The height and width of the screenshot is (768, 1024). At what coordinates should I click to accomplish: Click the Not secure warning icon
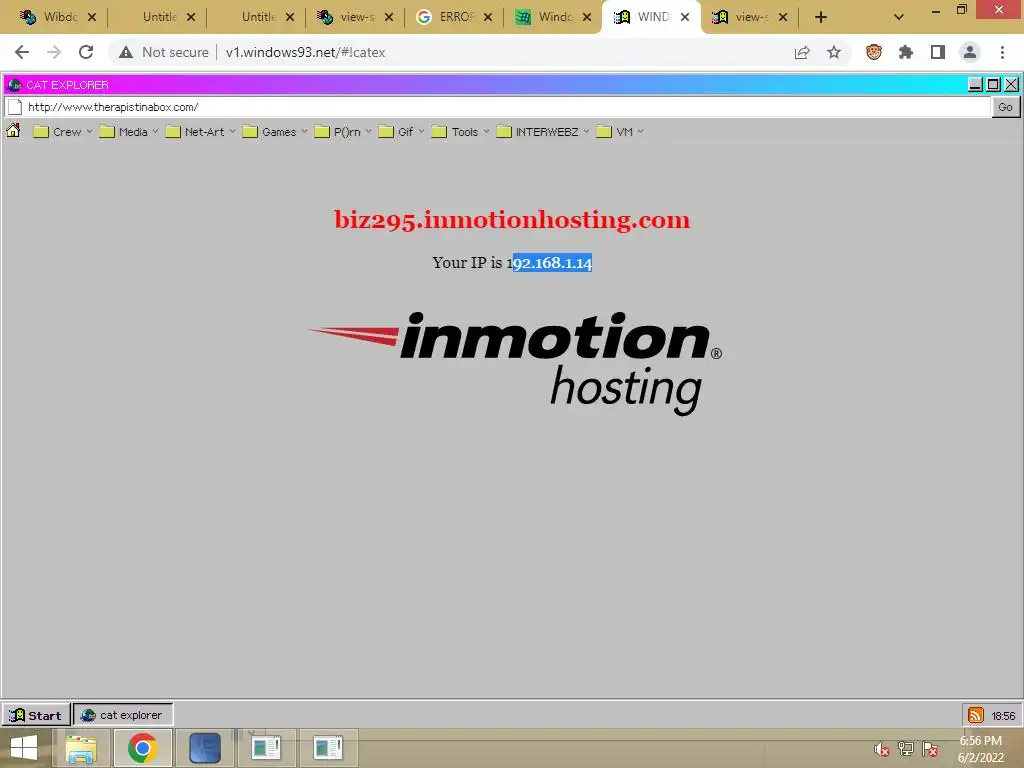coord(126,52)
